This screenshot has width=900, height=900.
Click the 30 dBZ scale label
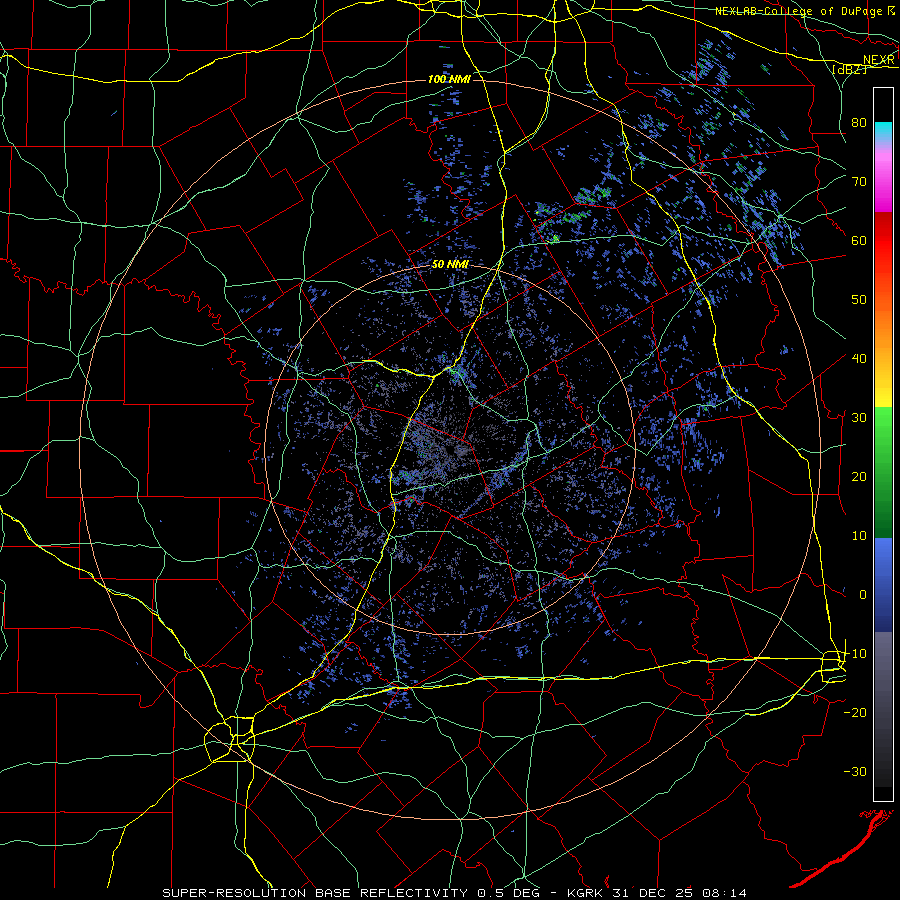tap(859, 417)
